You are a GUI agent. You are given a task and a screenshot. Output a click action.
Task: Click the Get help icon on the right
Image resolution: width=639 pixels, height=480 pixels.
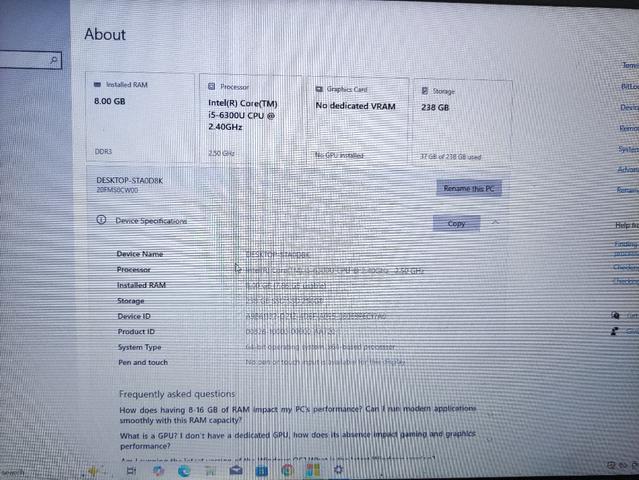click(615, 315)
